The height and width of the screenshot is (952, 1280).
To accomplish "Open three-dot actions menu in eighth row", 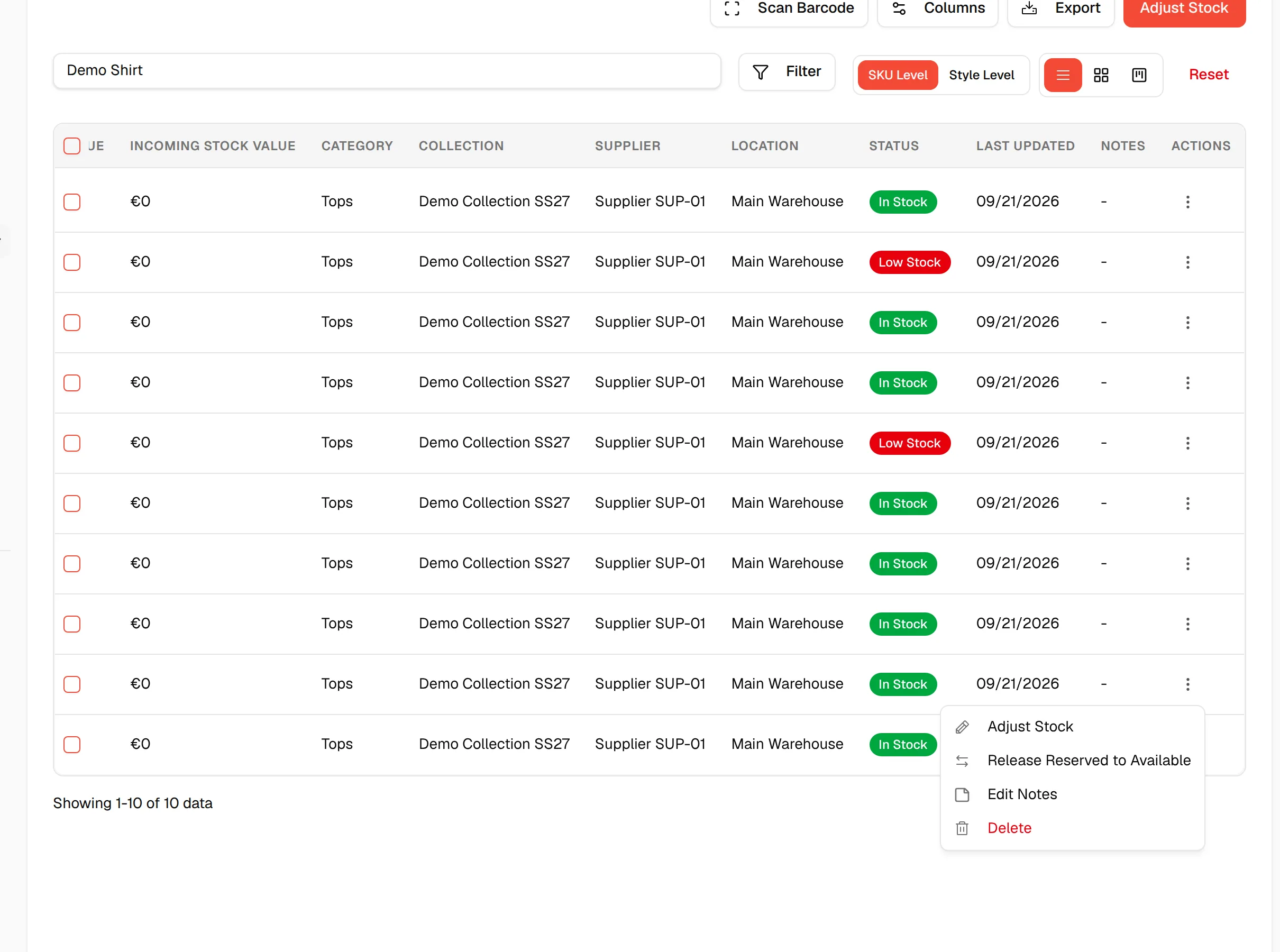I will [x=1187, y=624].
